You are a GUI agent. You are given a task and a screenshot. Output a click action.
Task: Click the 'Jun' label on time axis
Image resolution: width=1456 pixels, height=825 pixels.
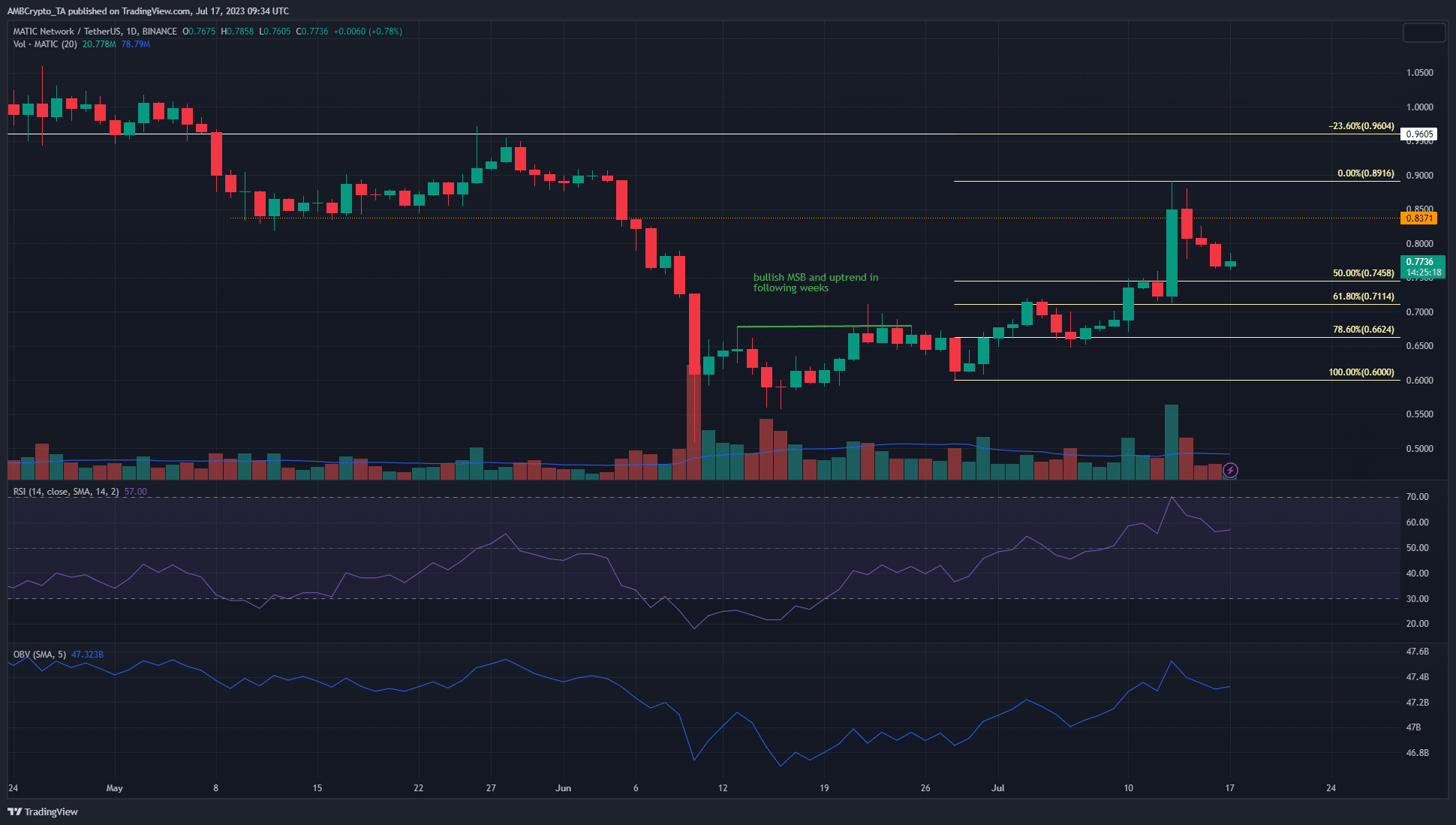(x=564, y=788)
